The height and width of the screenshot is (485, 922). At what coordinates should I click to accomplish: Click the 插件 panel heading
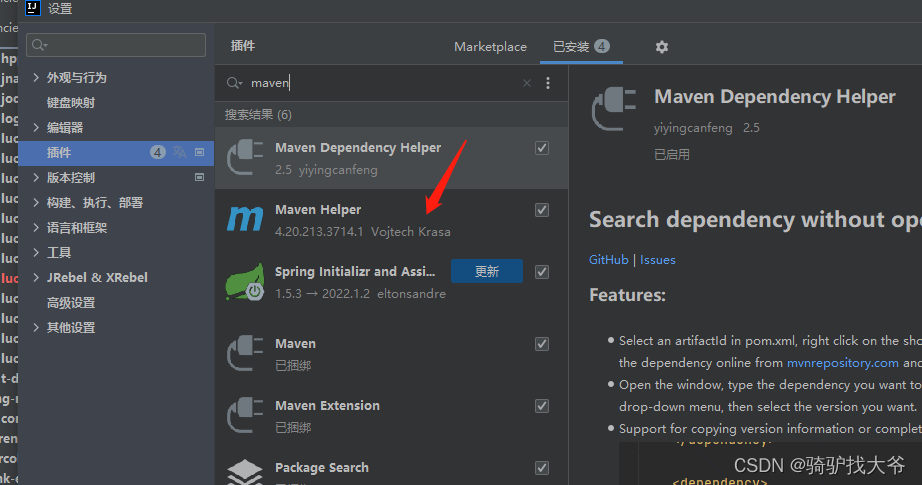coord(243,46)
